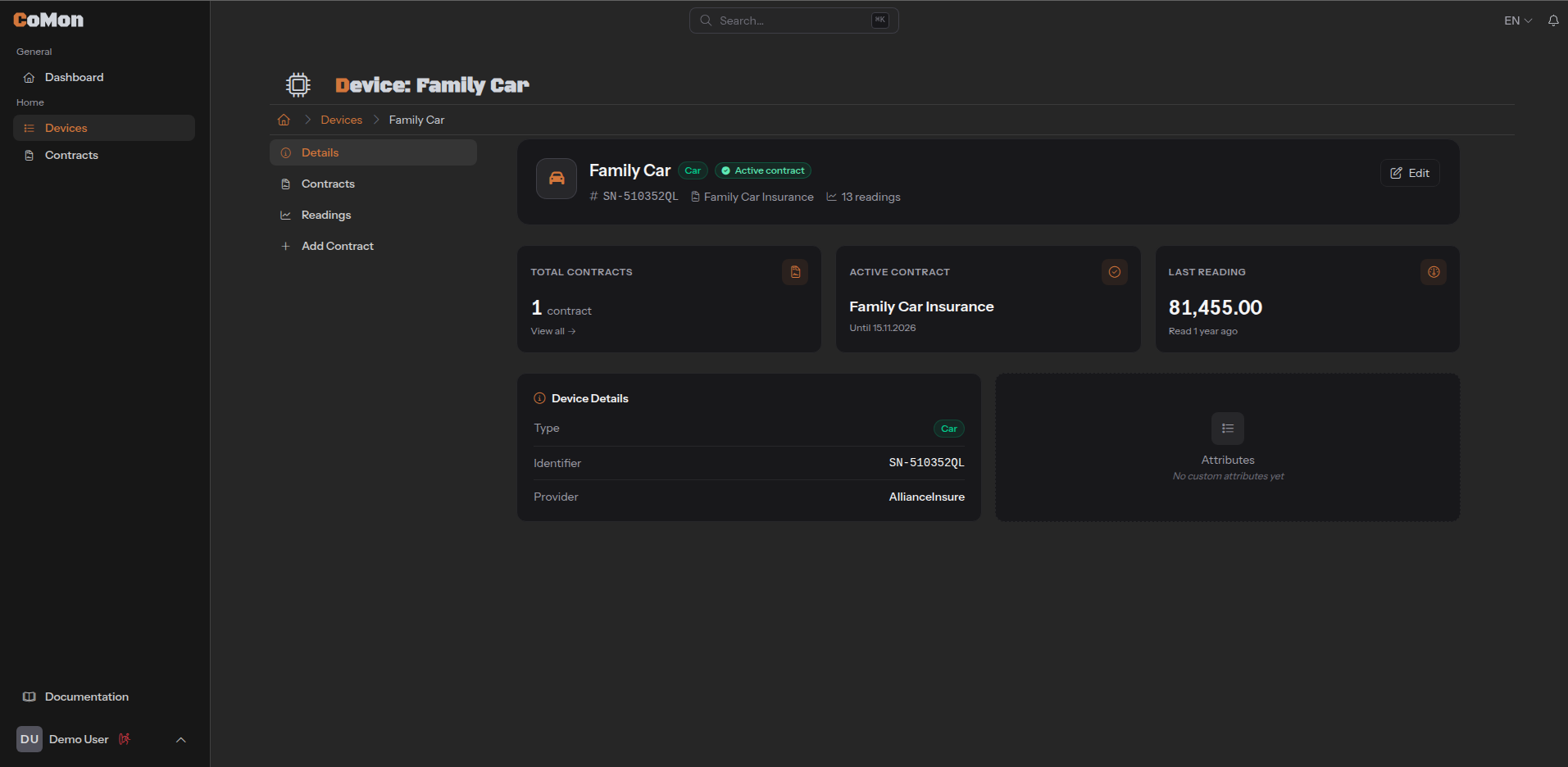
Task: Click the Active contract status badge
Action: click(x=763, y=170)
